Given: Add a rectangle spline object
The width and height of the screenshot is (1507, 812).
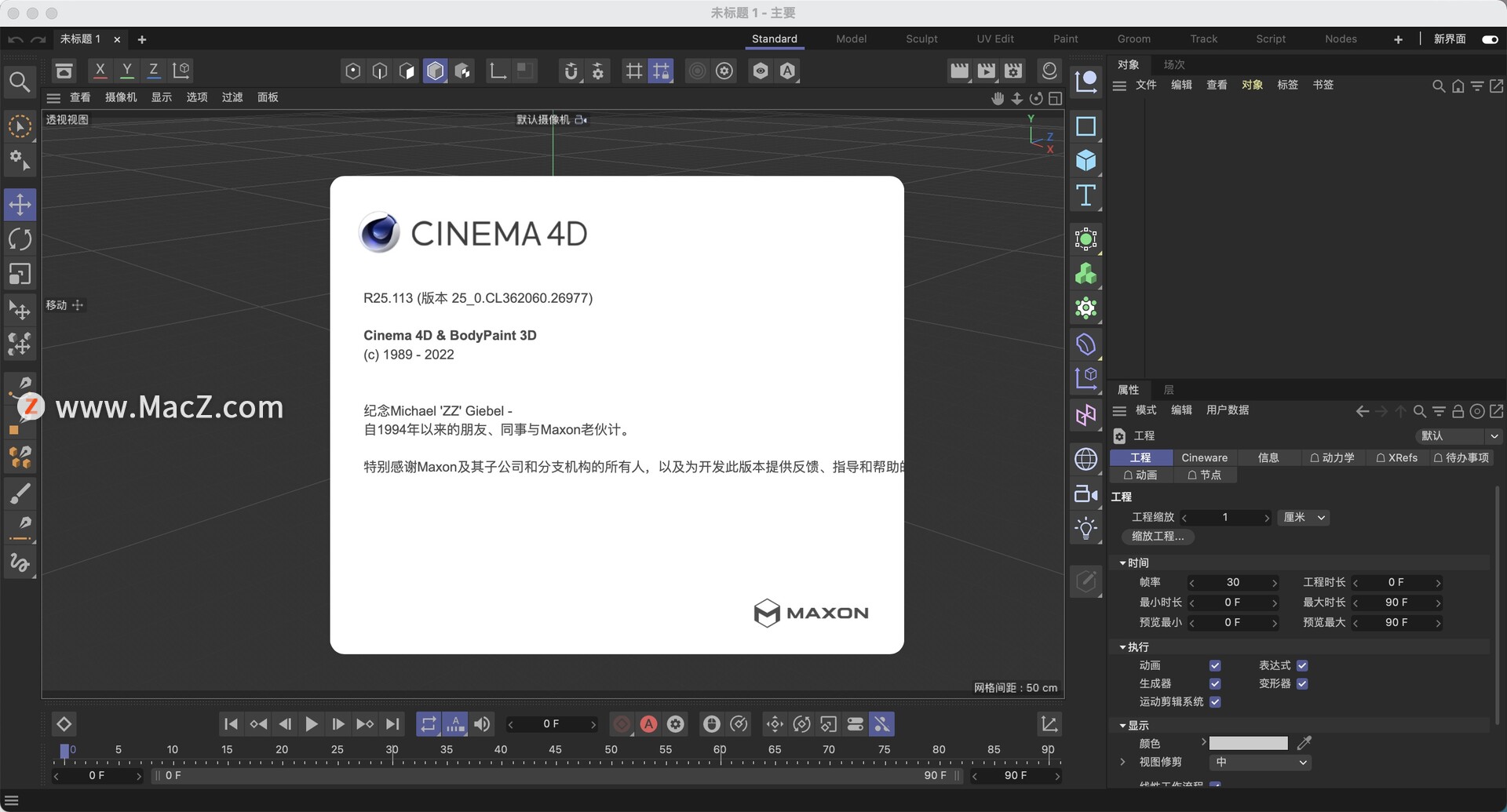Looking at the screenshot, I should pyautogui.click(x=1086, y=126).
